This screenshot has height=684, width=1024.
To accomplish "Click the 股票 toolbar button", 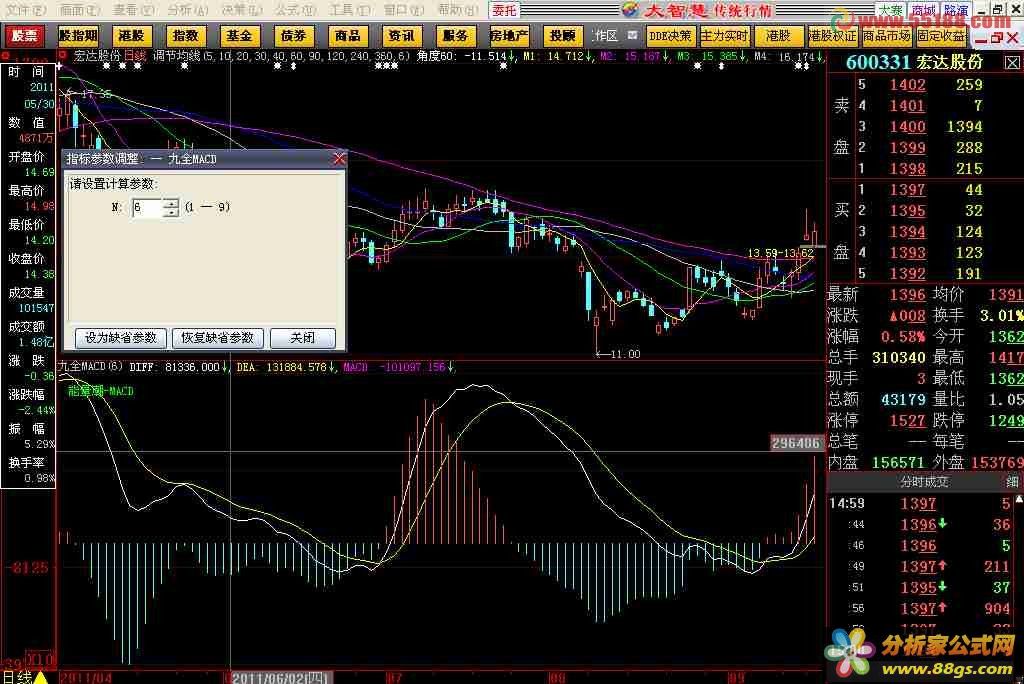I will (24, 36).
